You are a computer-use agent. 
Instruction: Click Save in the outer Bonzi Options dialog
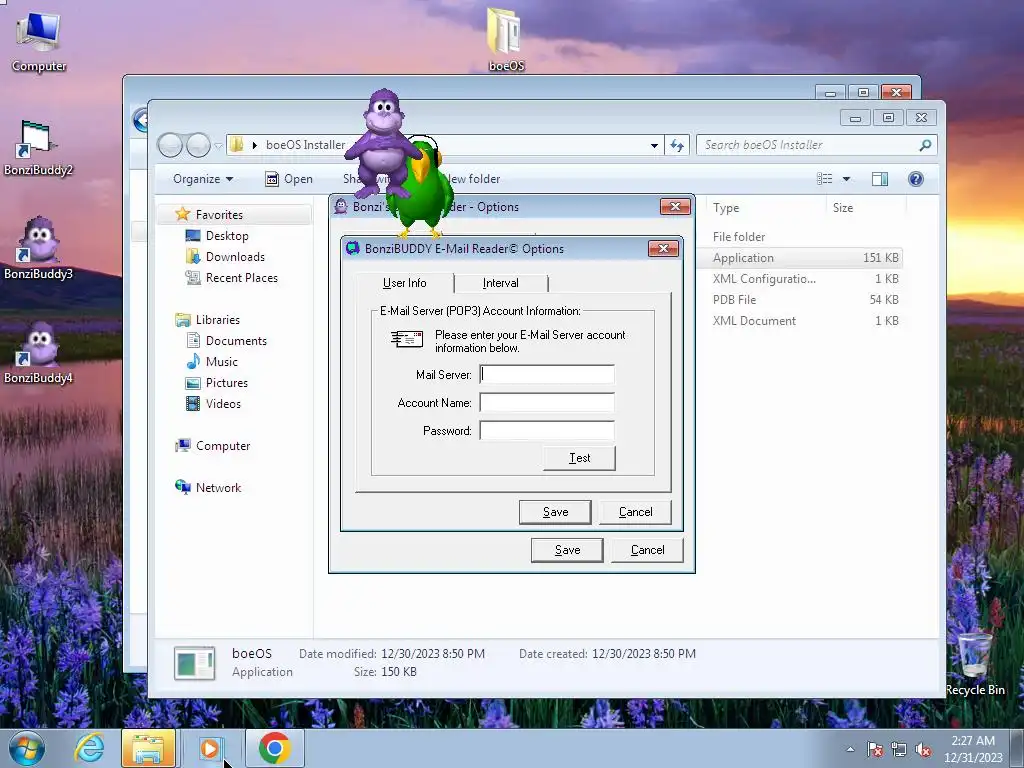pyautogui.click(x=567, y=550)
